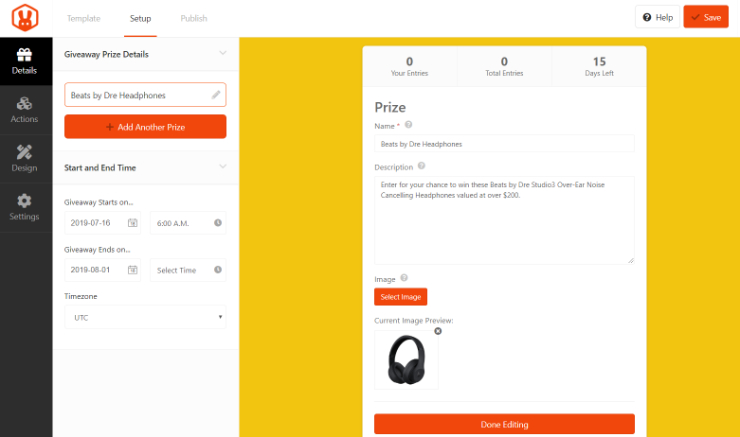Image resolution: width=740 pixels, height=437 pixels.
Task: Click the pencil edit icon on prize
Action: (216, 95)
